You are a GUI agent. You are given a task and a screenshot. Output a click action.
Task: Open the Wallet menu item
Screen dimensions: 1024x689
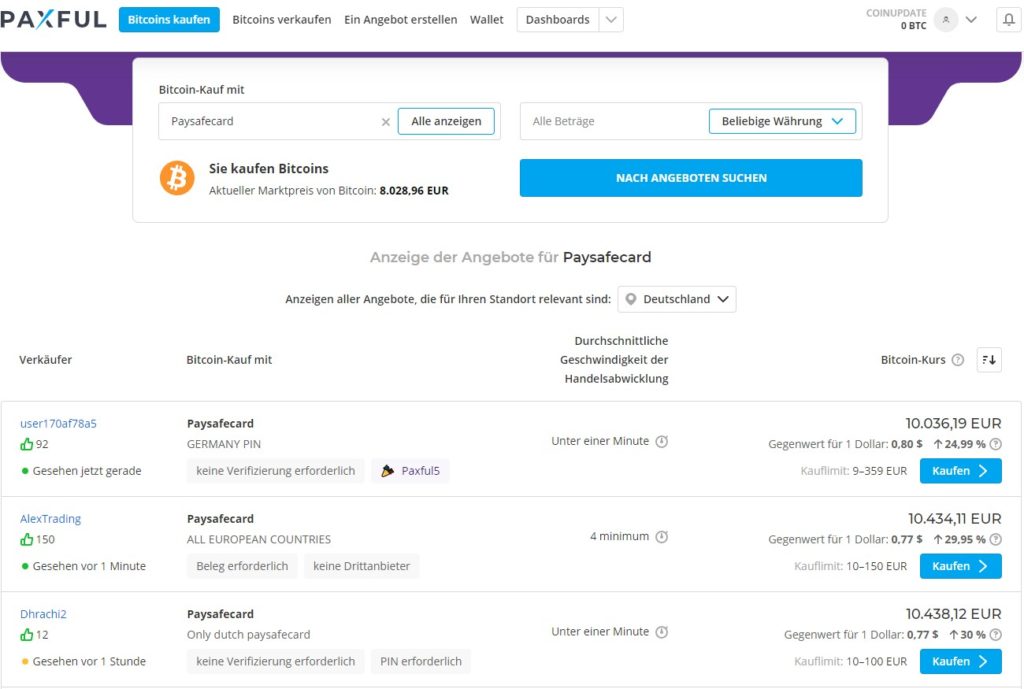click(x=487, y=20)
